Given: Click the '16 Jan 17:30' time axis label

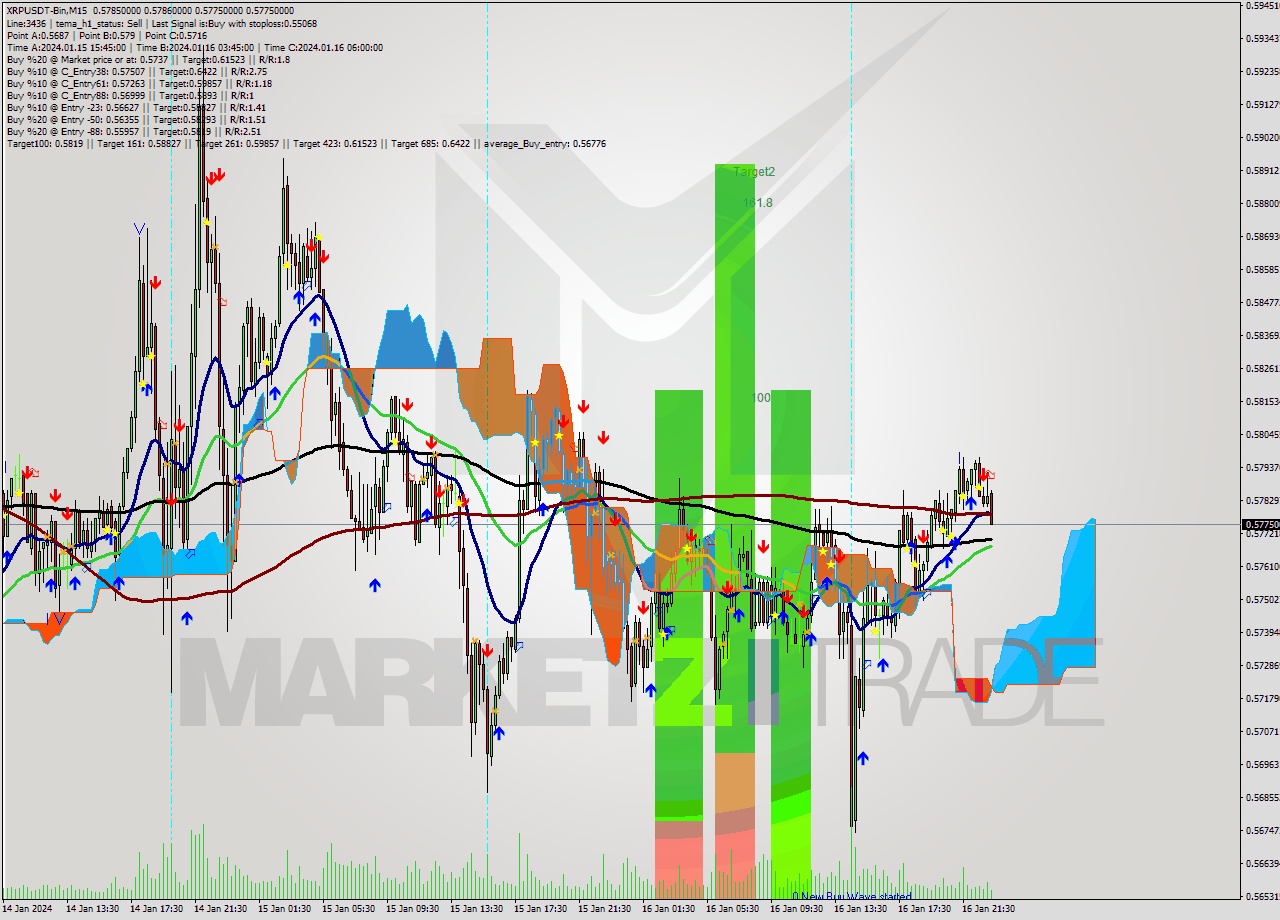Looking at the screenshot, I should tap(924, 909).
